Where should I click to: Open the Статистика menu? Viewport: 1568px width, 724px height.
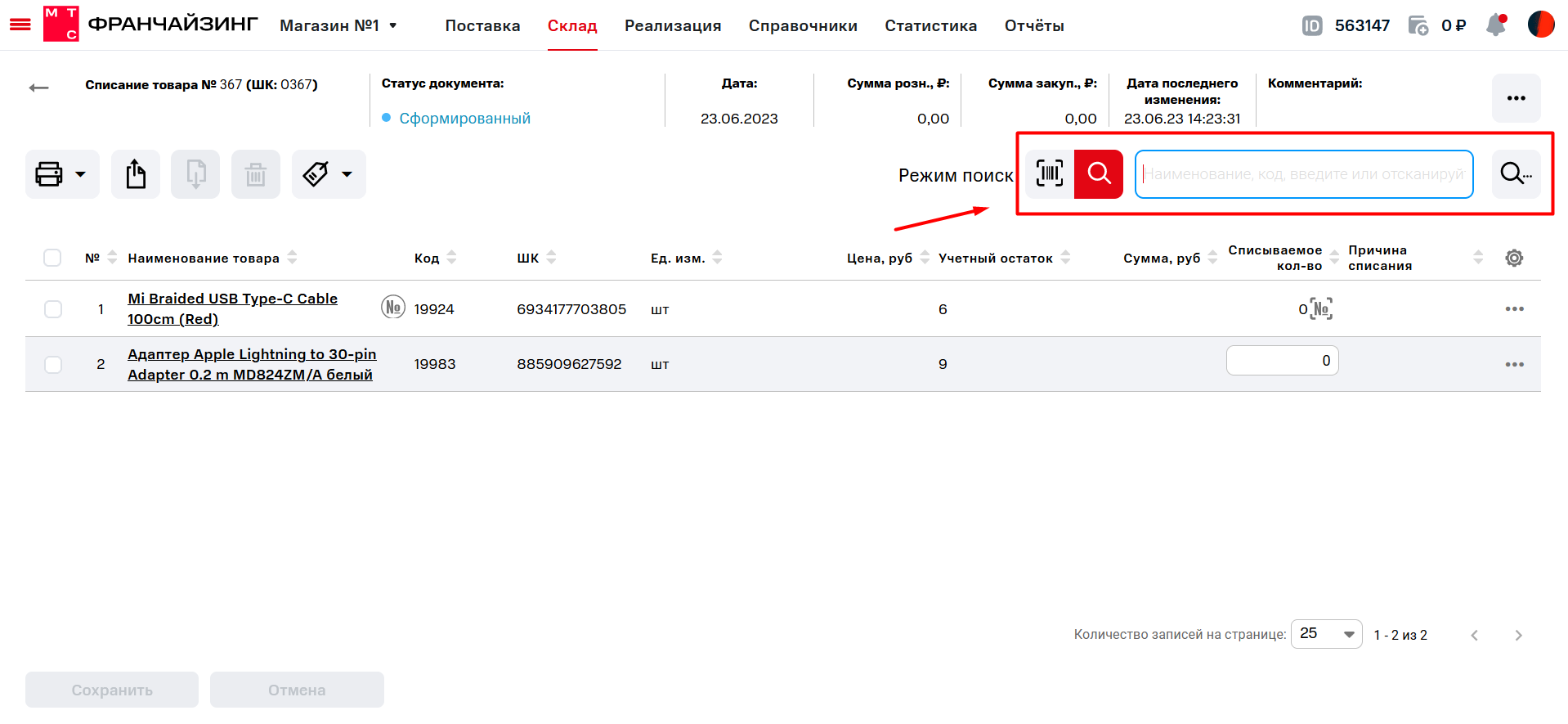pyautogui.click(x=930, y=25)
